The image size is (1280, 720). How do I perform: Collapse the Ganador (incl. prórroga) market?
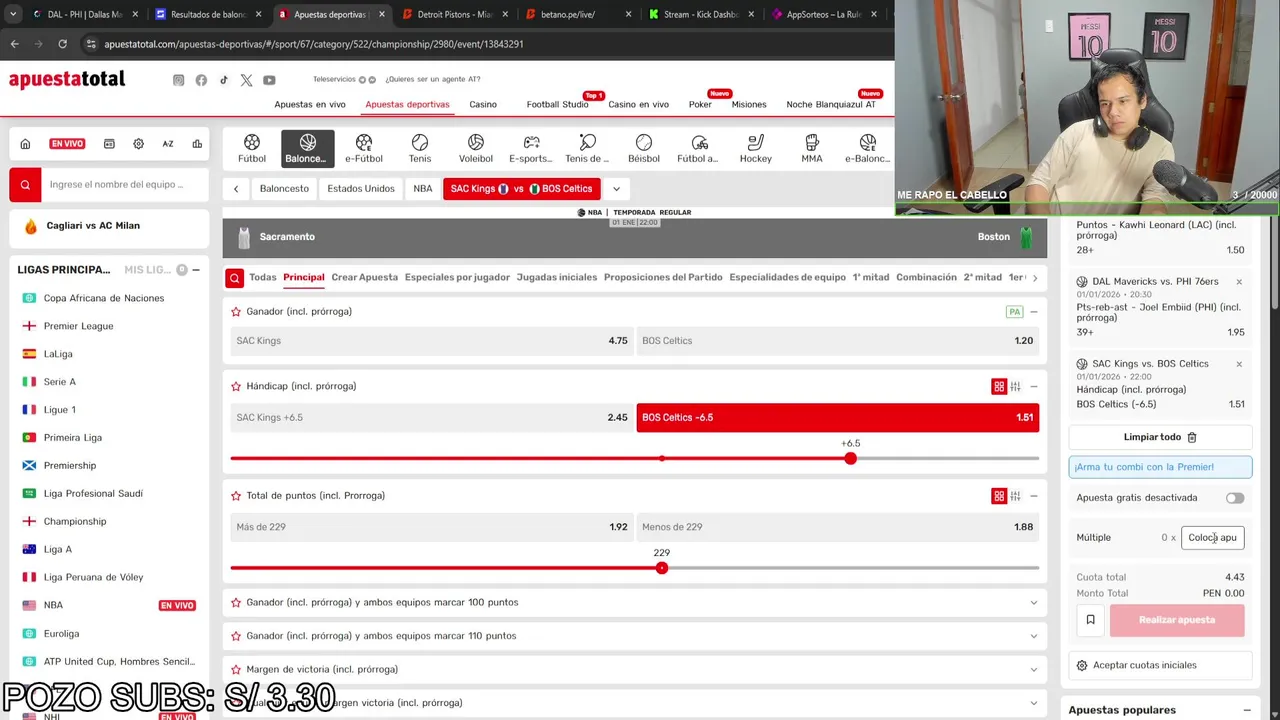[1034, 312]
